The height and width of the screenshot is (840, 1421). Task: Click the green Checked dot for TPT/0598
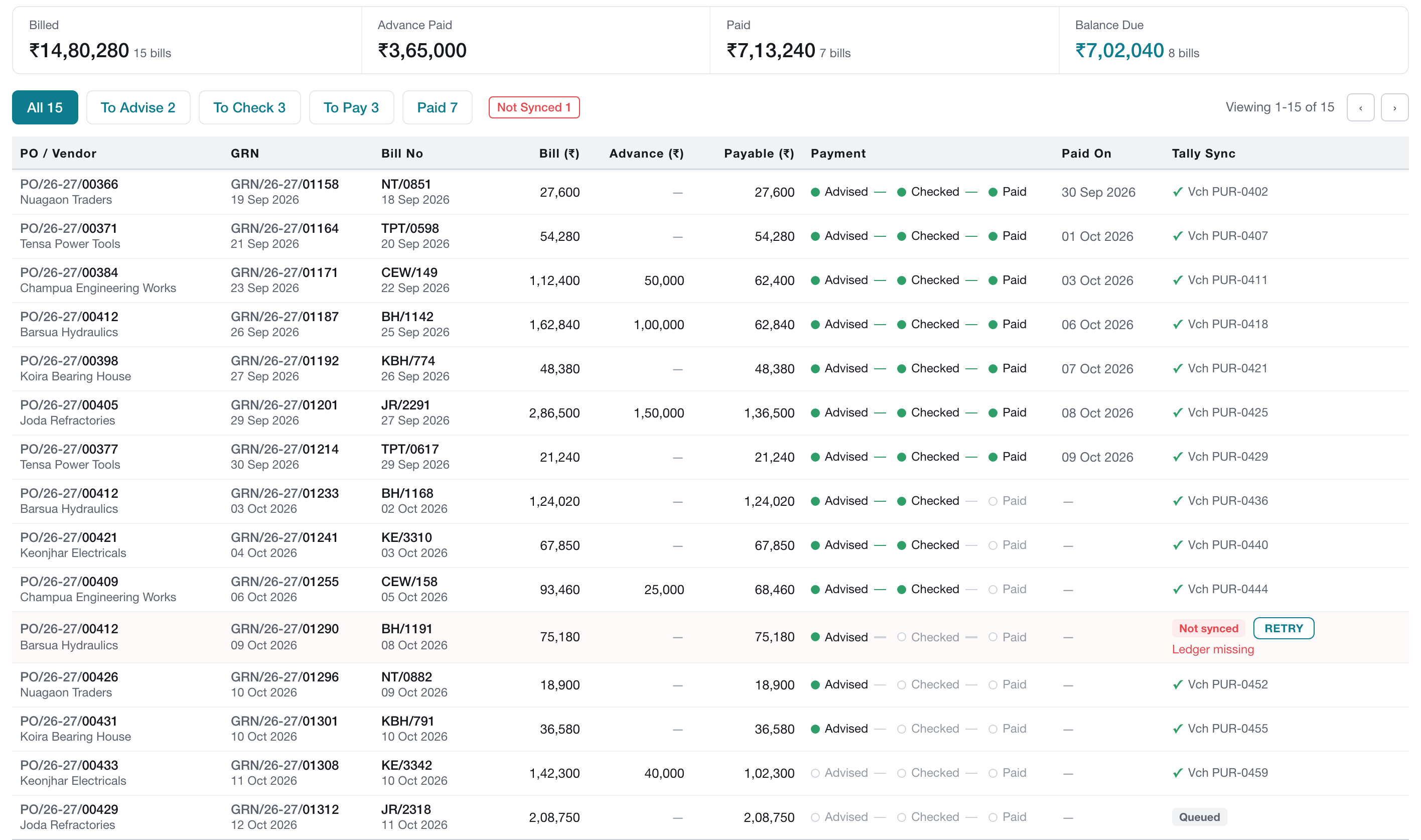click(902, 236)
